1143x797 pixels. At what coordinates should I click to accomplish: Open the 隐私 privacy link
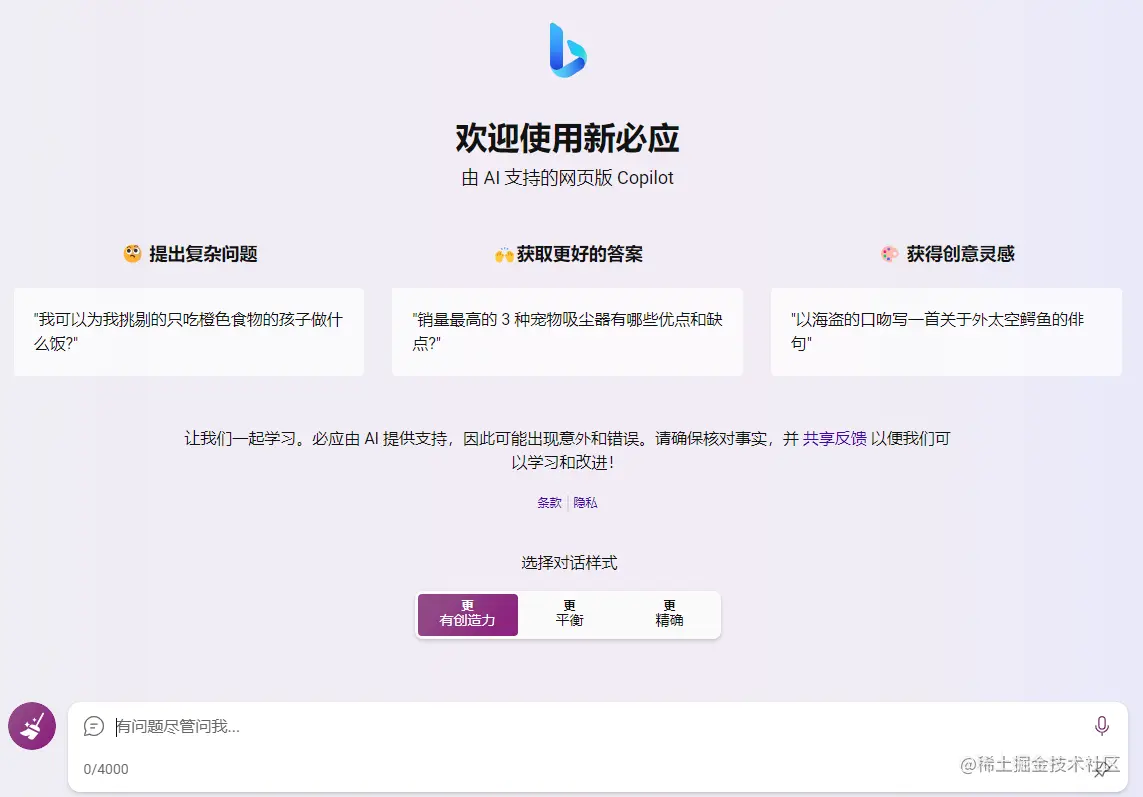[585, 502]
